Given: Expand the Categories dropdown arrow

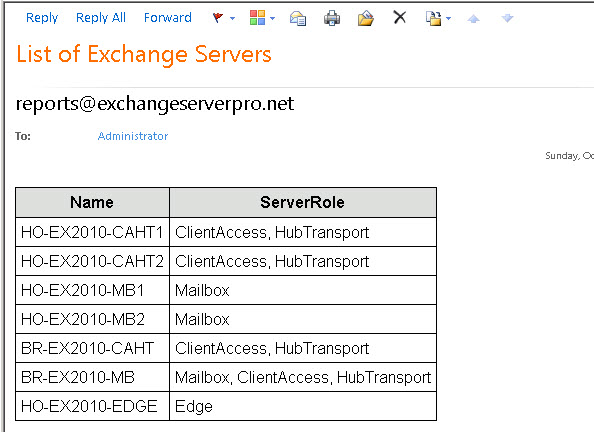Looking at the screenshot, I should tap(272, 18).
